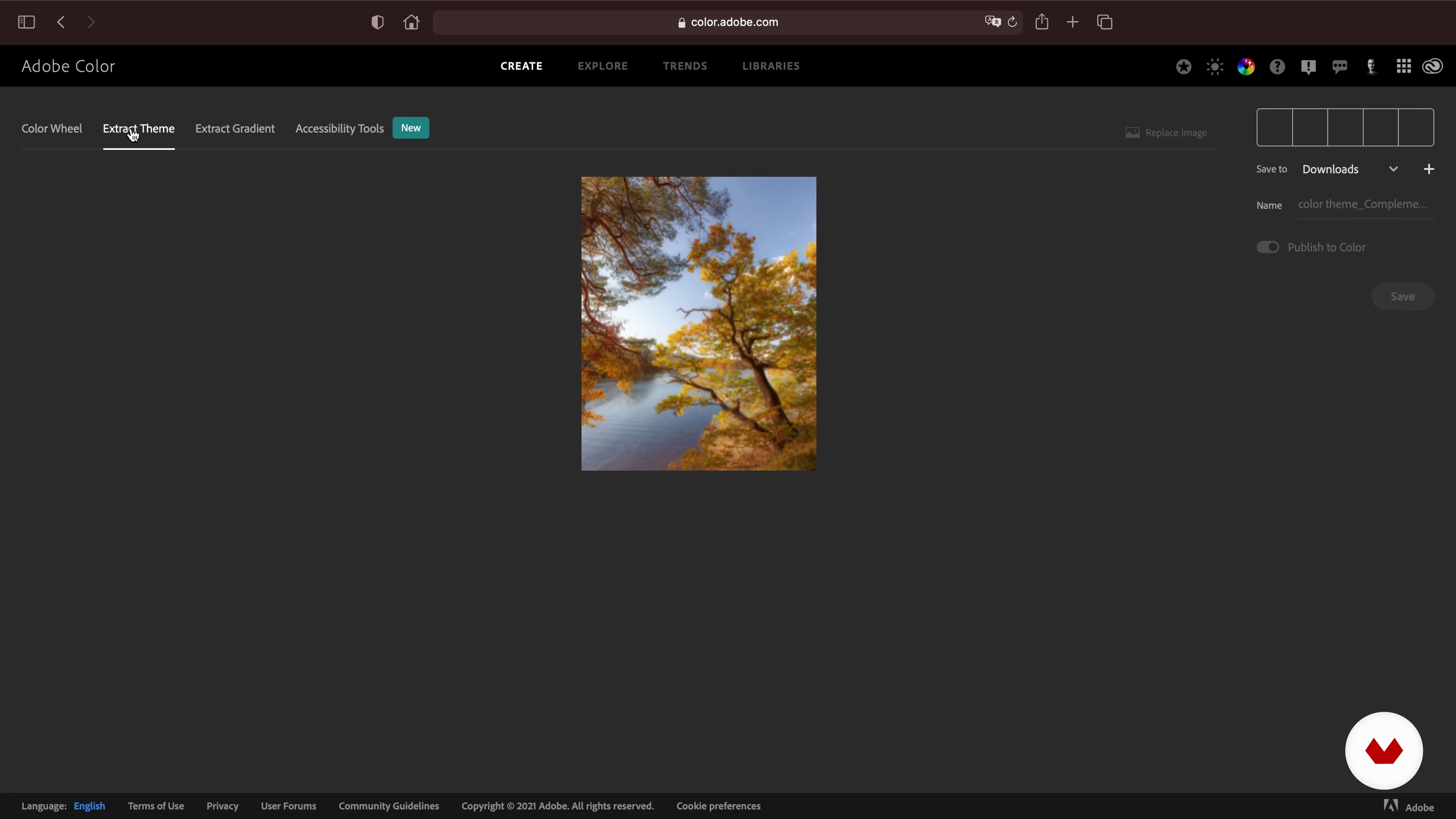Open the CREATE menu item
Viewport: 1456px width, 819px height.
(521, 66)
